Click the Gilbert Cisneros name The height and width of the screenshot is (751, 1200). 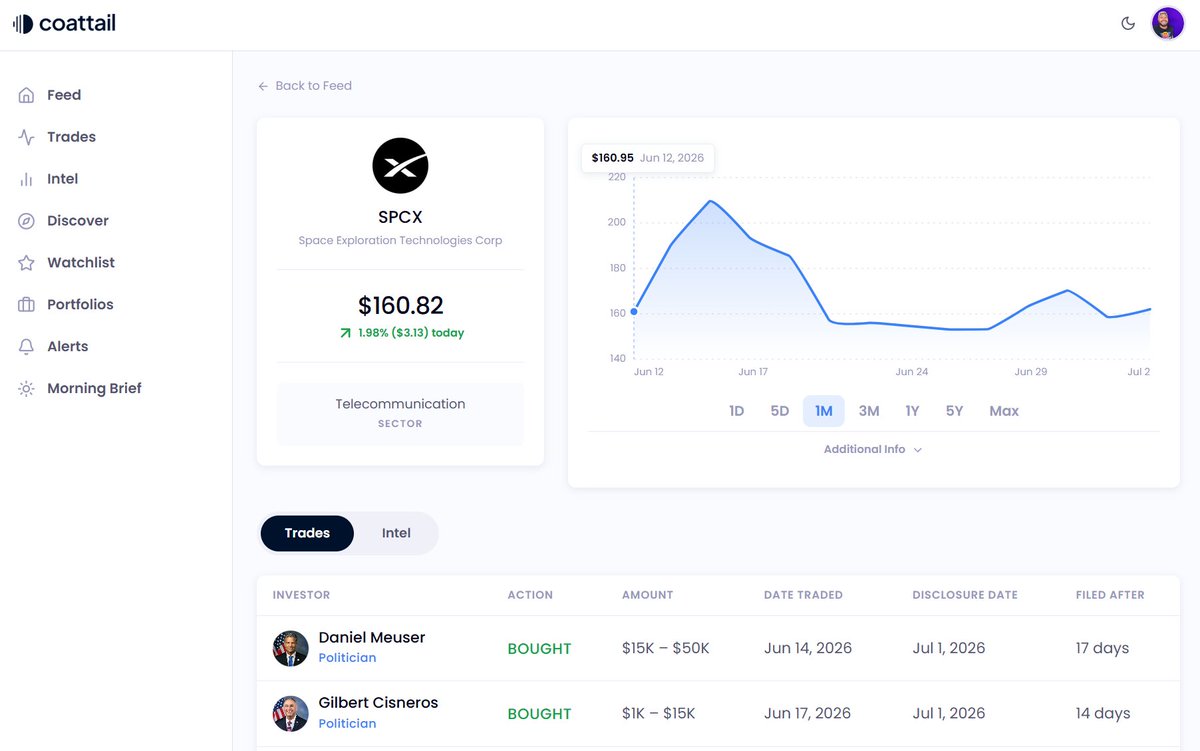pyautogui.click(x=378, y=703)
